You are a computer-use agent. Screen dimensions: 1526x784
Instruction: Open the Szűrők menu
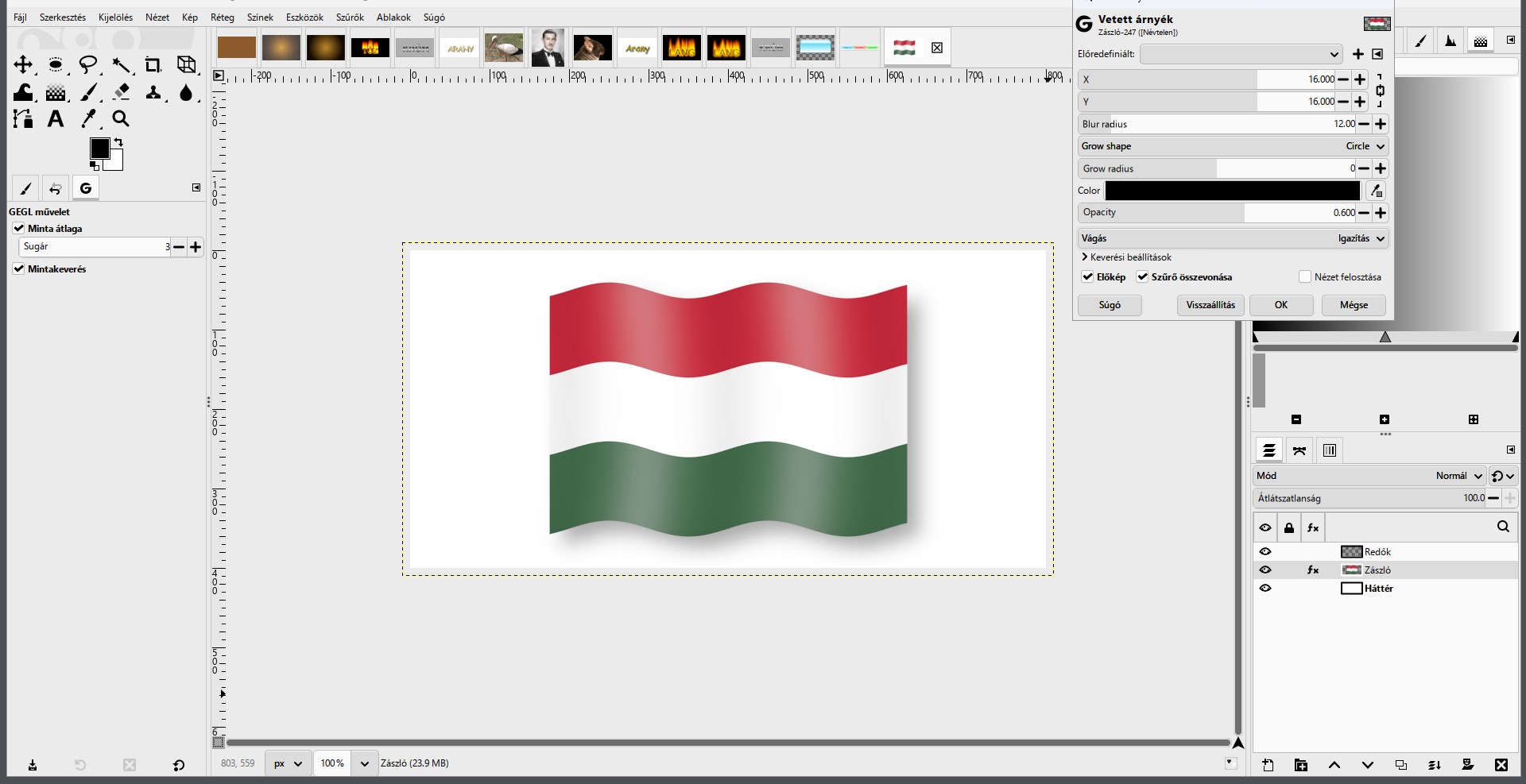click(350, 17)
